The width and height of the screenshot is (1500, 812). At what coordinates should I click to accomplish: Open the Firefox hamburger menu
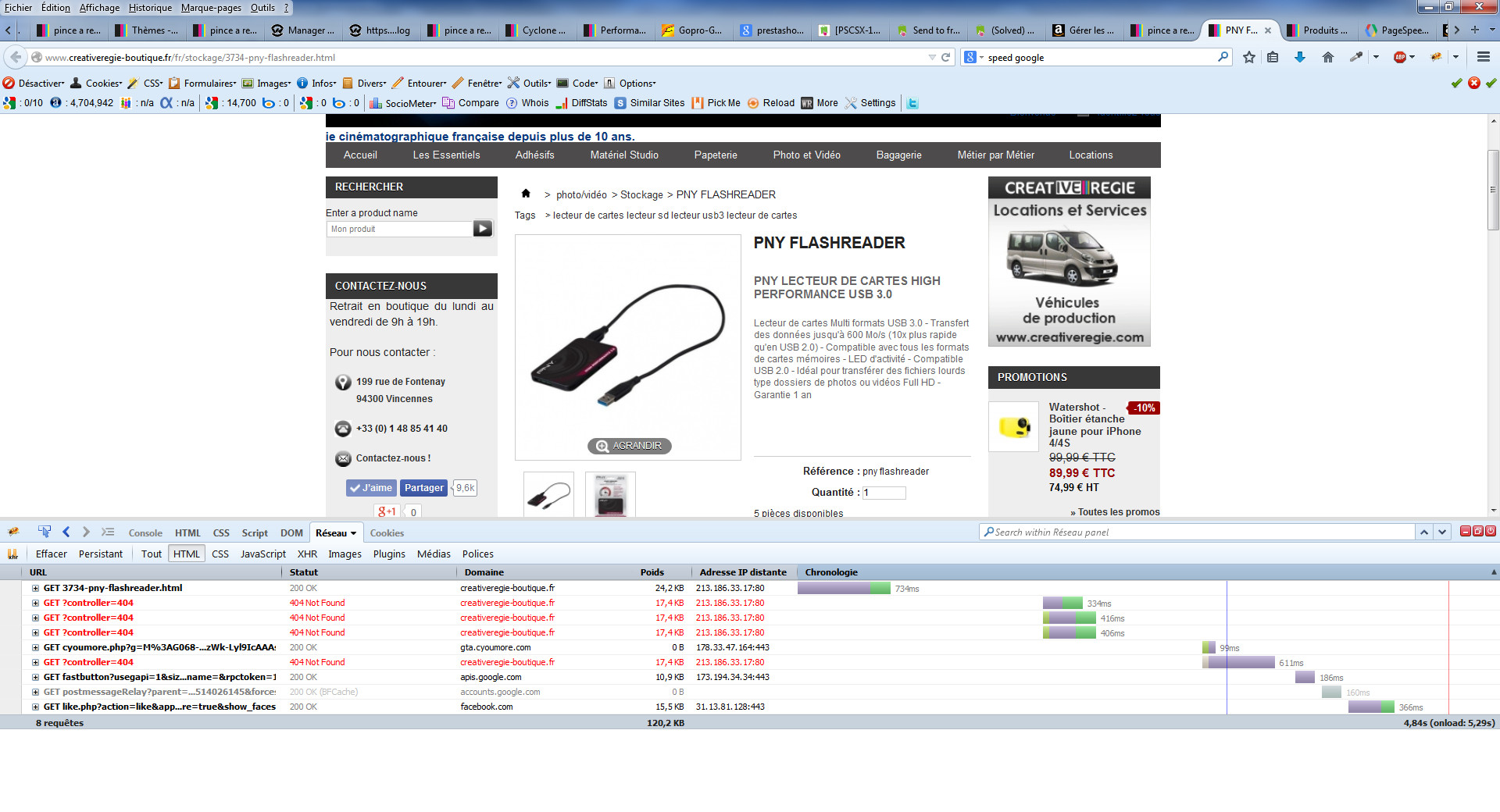tap(1483, 57)
